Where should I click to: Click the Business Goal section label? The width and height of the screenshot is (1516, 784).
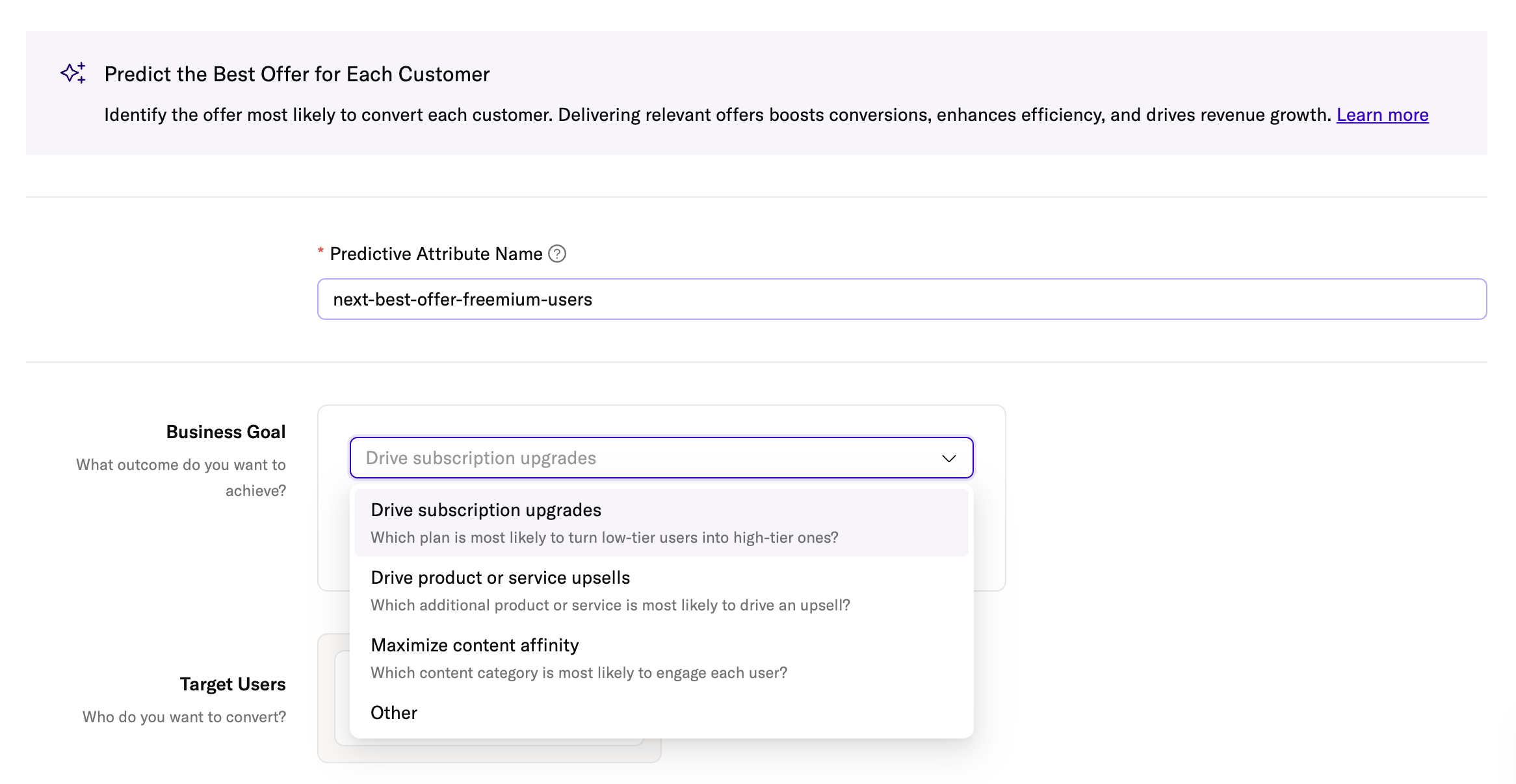226,432
